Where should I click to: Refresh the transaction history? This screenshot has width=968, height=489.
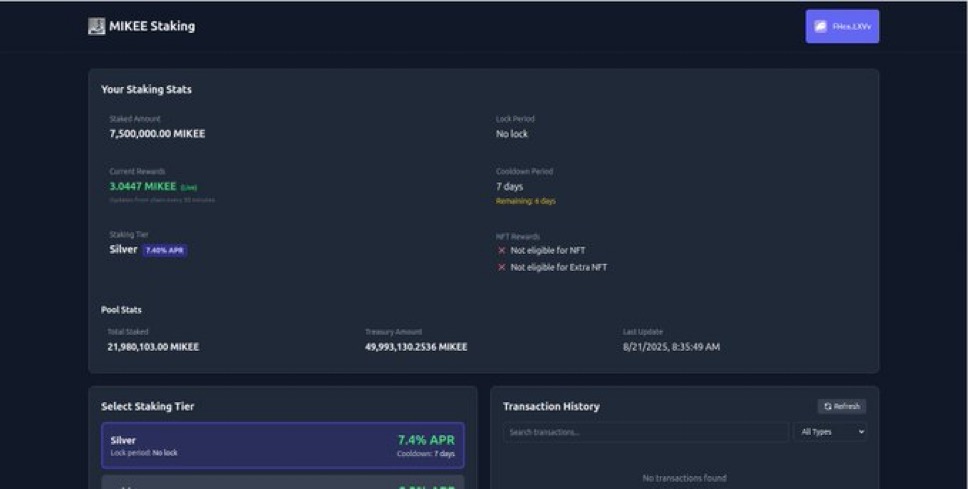842,406
